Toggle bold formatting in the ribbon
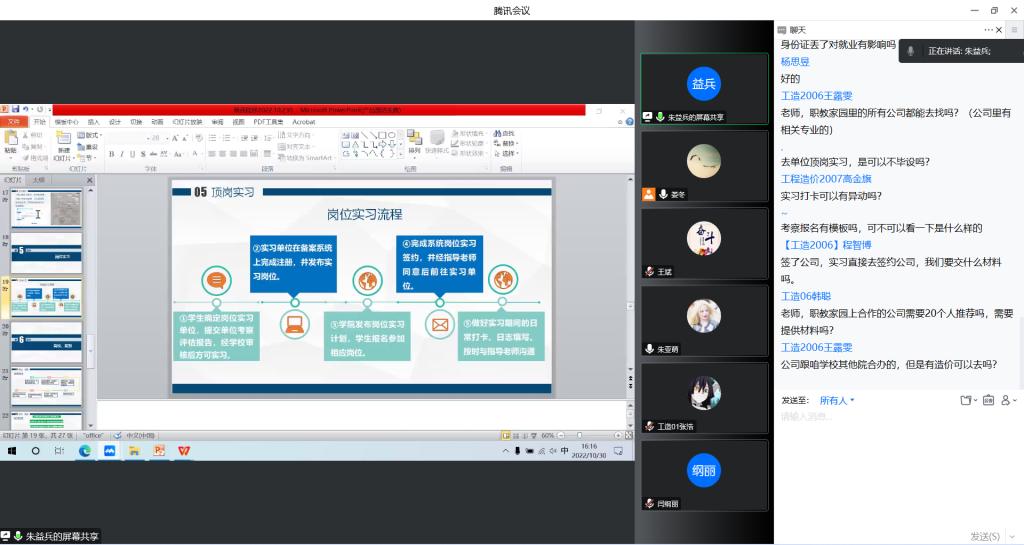The height and width of the screenshot is (545, 1024). tap(111, 154)
